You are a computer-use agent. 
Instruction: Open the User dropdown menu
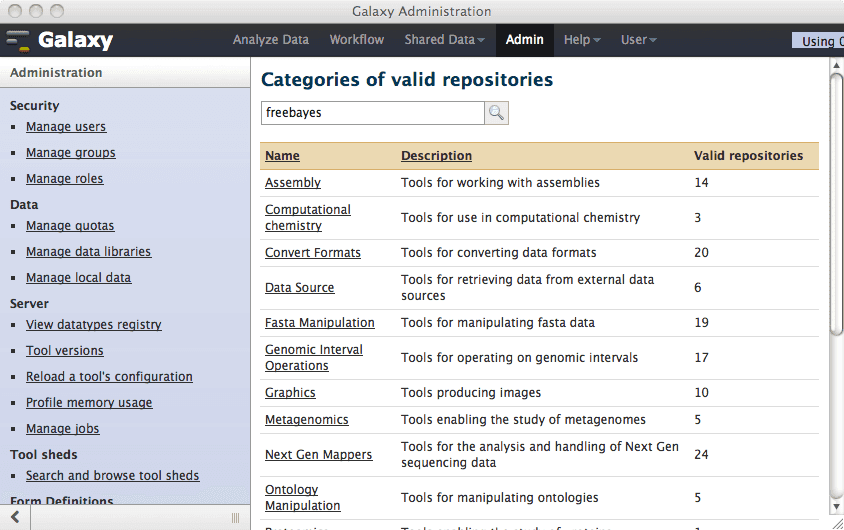(x=638, y=40)
